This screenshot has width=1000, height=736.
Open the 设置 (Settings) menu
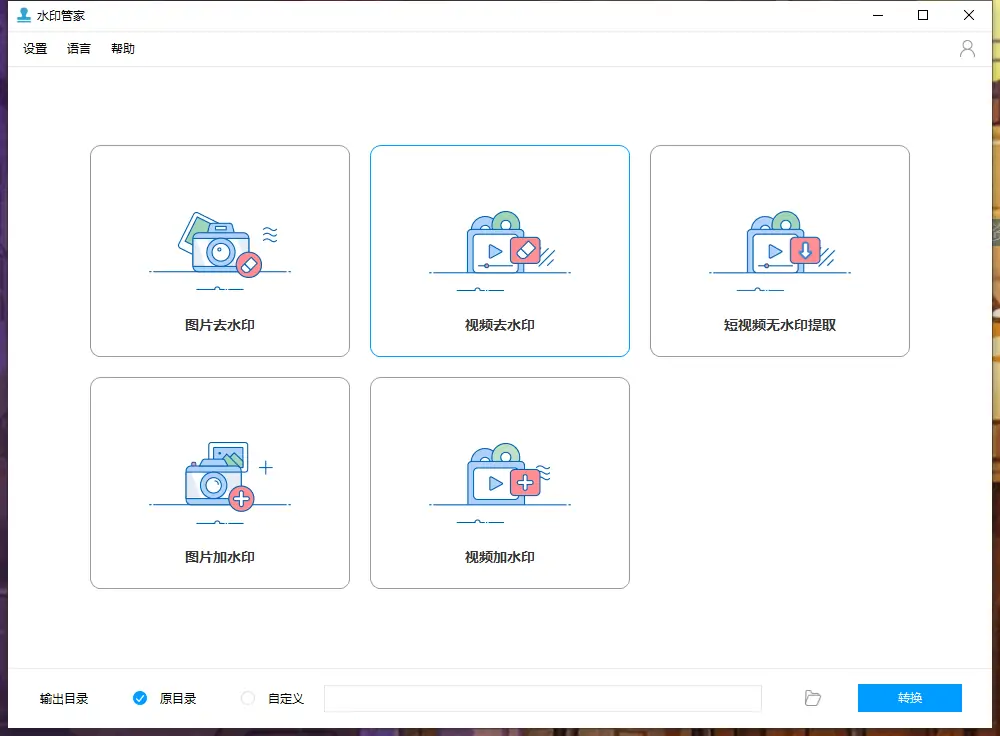(33, 47)
